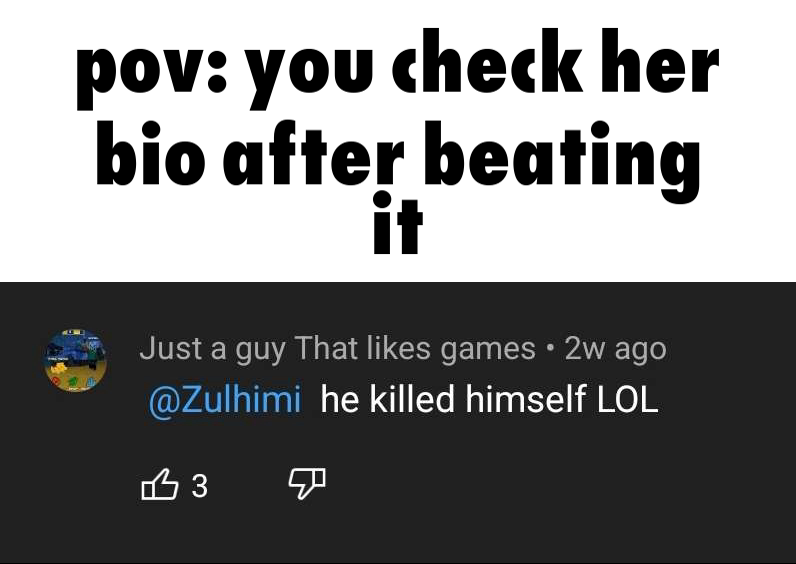Click the word 'LOL' in the comment
Screen dimensions: 796x564
[x=627, y=399]
